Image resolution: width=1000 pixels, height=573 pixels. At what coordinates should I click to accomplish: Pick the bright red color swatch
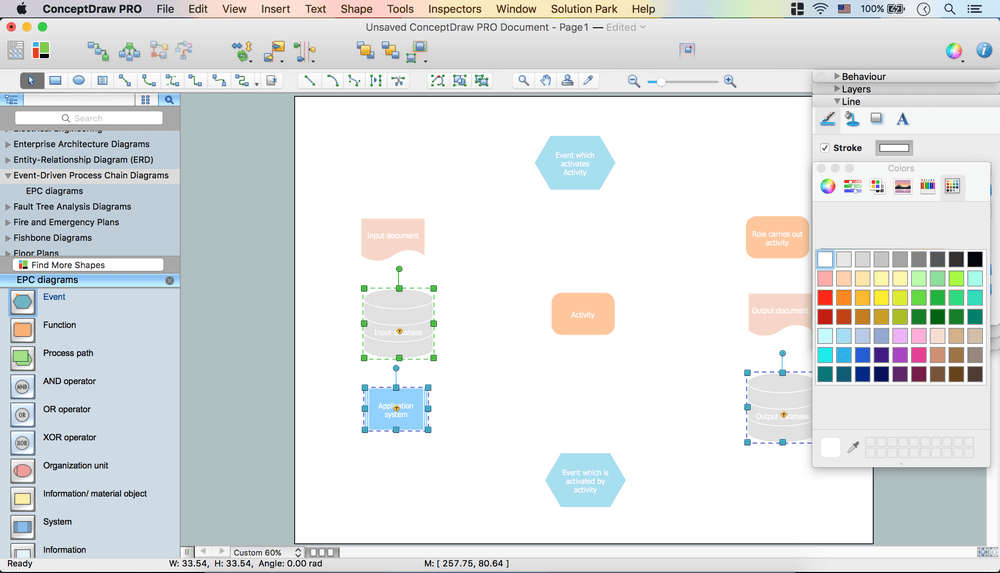coord(825,298)
